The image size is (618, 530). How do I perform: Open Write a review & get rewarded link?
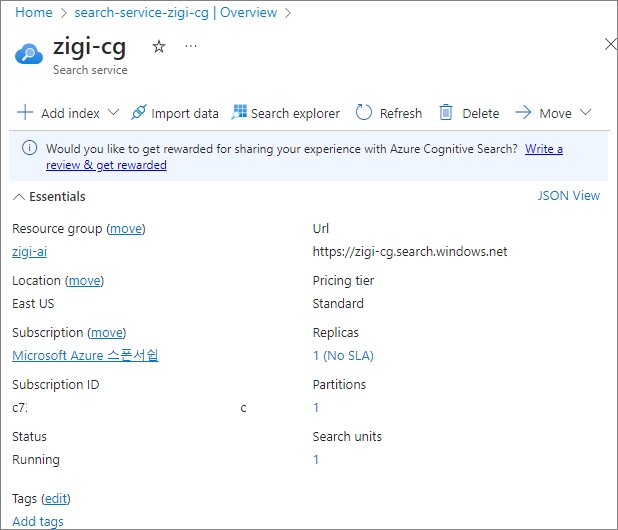tap(304, 157)
